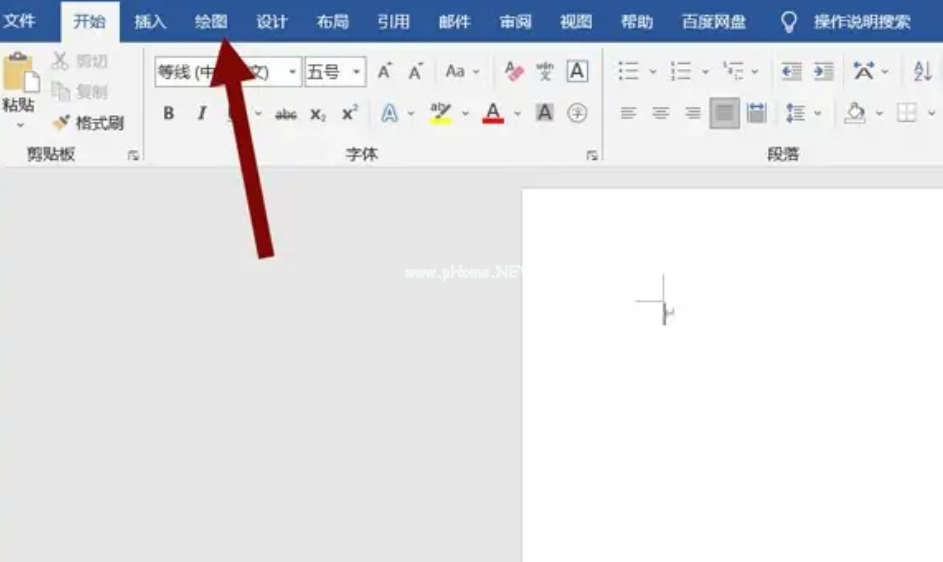
Task: Open the Font dialog launcher
Action: click(x=592, y=155)
